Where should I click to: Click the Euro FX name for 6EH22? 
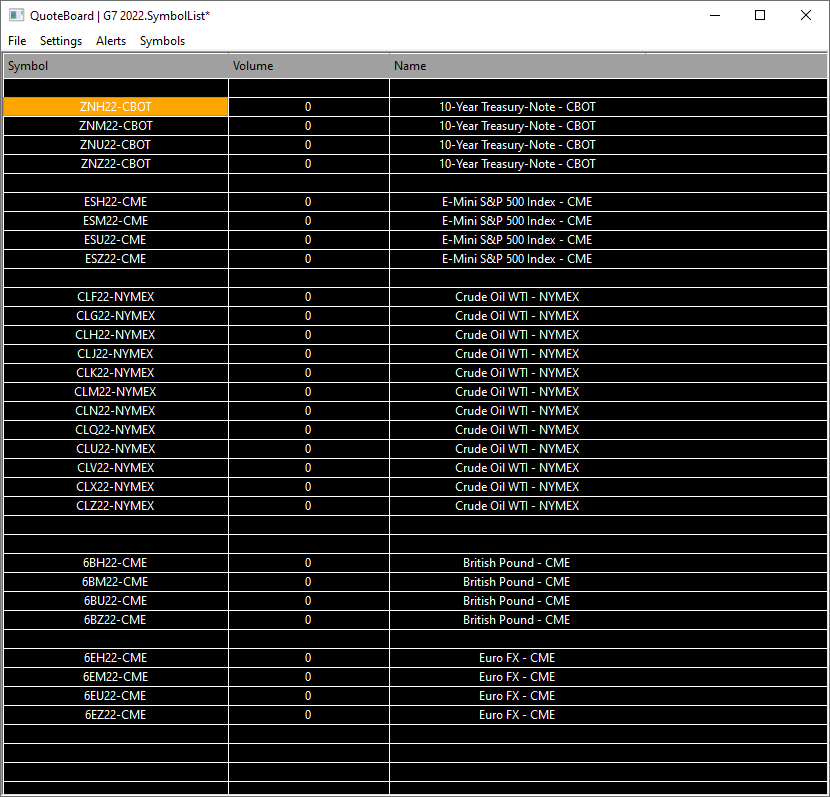[x=517, y=658]
